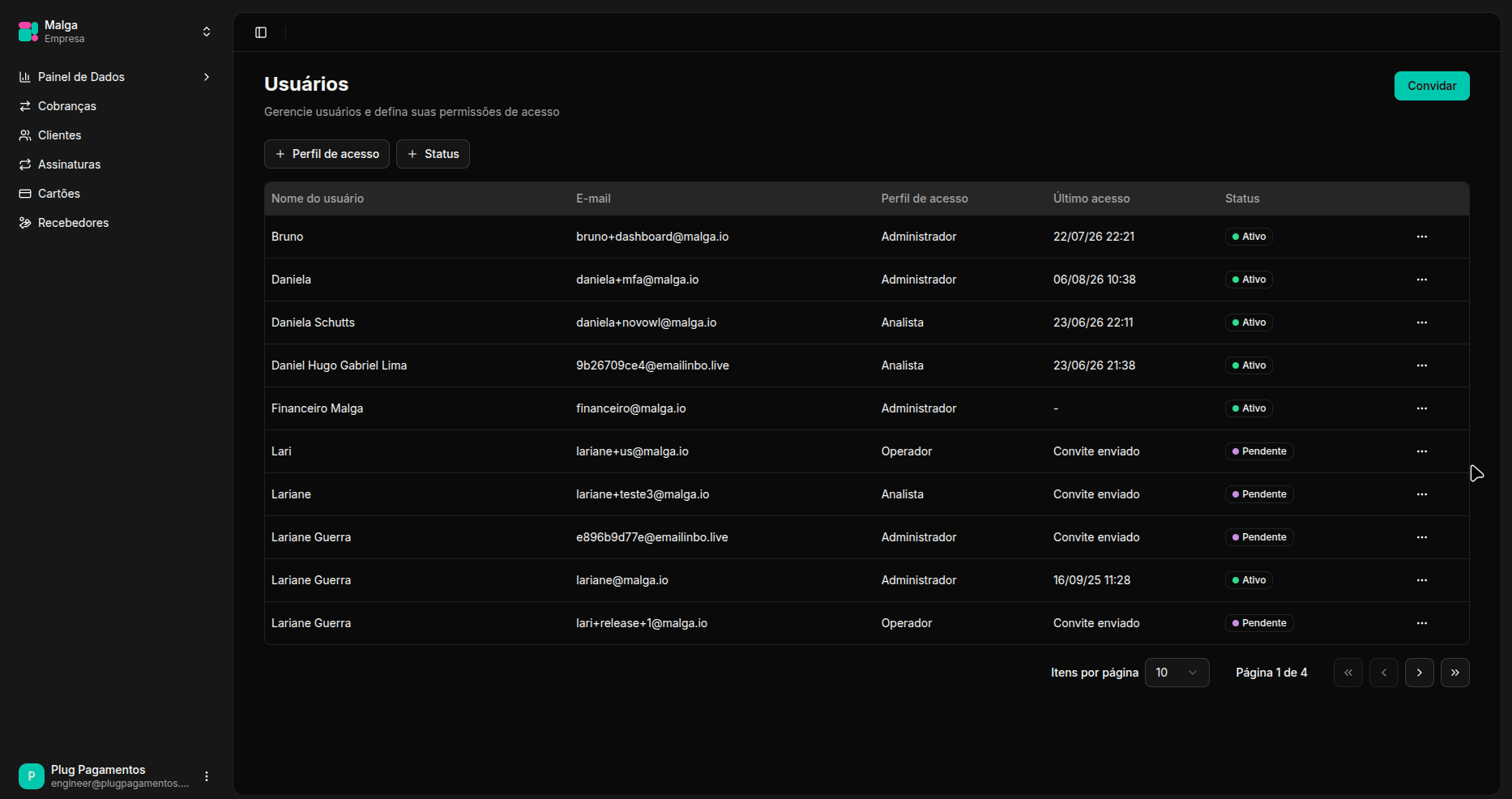Viewport: 1512px width, 799px height.
Task: Go to previous page
Action: tap(1384, 673)
